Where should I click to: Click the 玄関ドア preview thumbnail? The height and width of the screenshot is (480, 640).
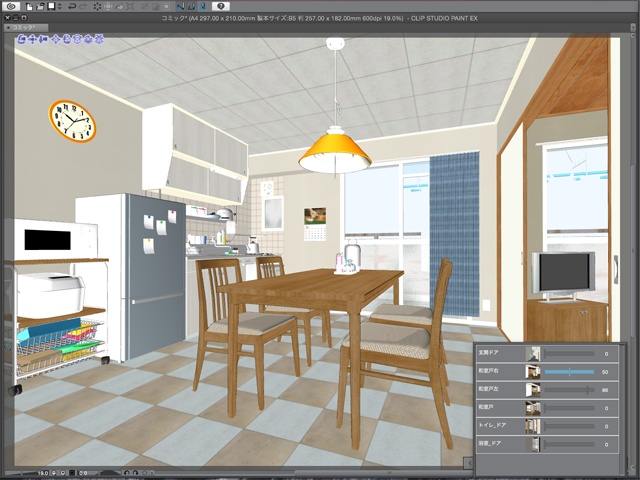[x=533, y=353]
